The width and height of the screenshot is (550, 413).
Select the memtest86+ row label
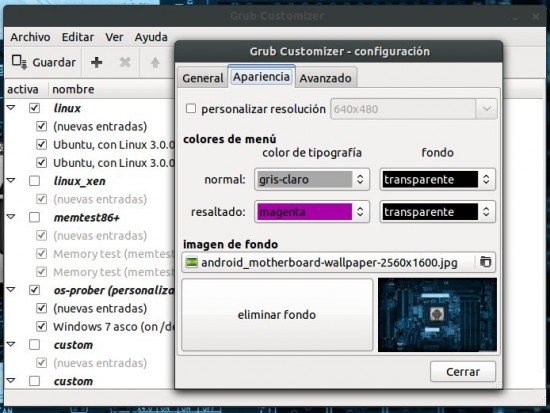87,218
